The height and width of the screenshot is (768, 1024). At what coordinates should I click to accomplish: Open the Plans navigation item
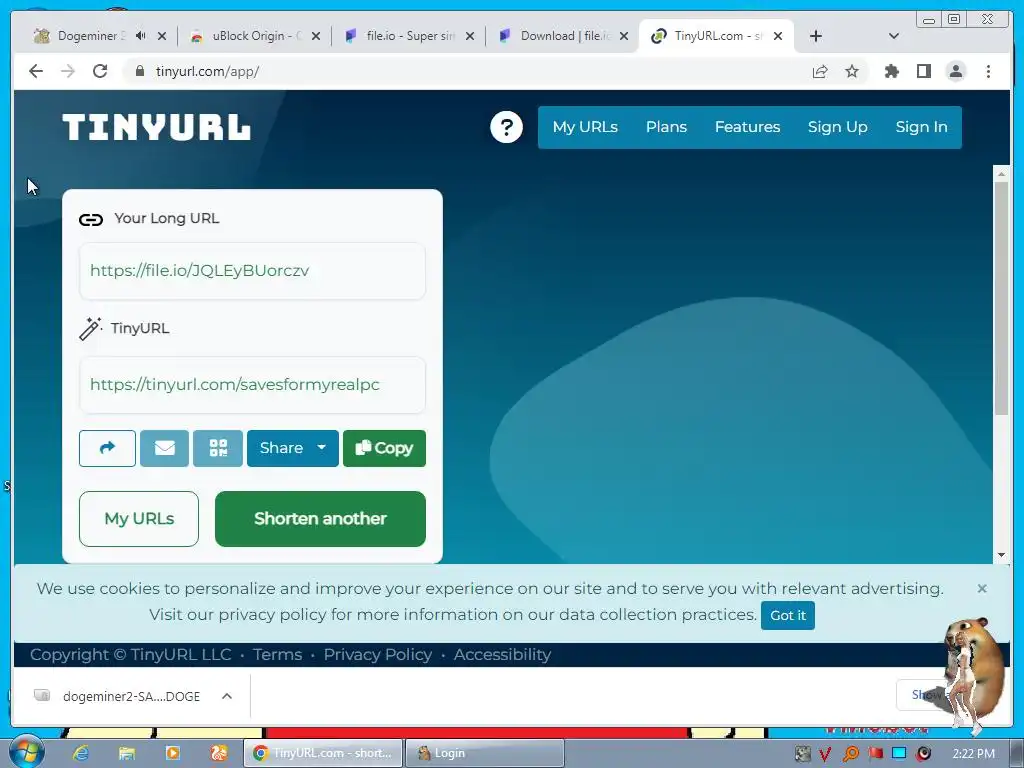[666, 127]
